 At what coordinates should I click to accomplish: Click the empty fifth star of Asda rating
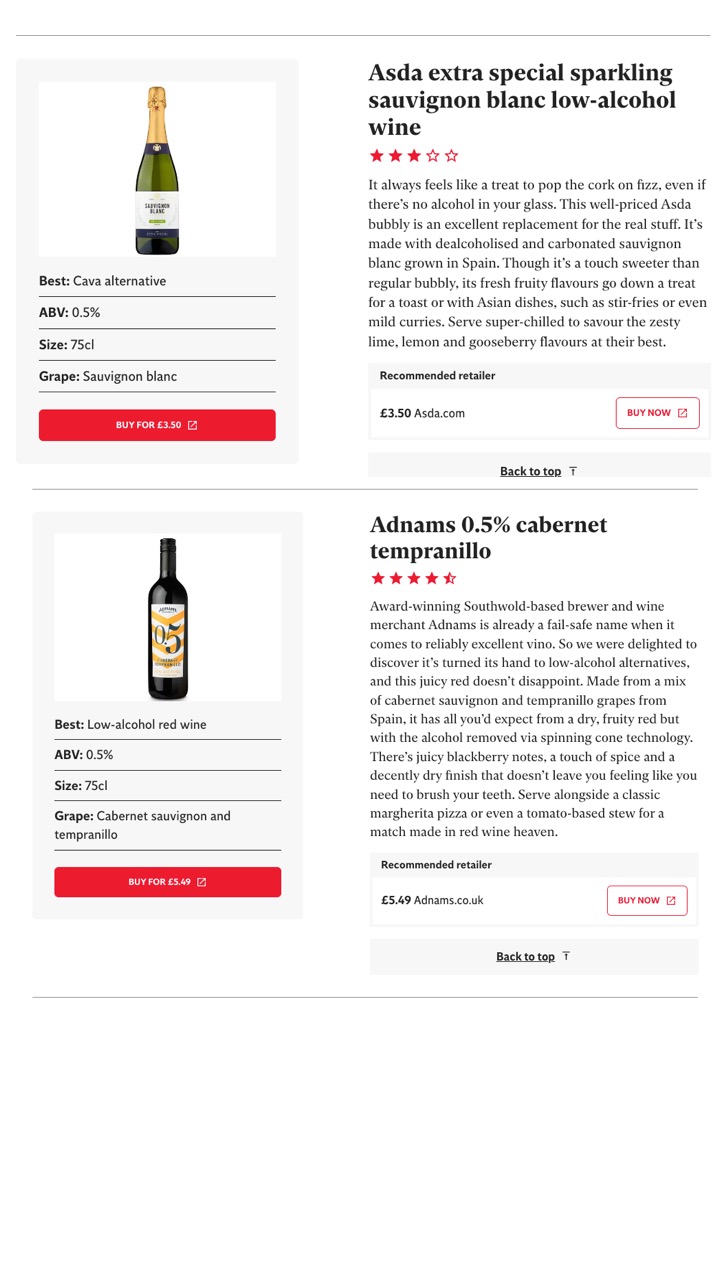point(451,156)
